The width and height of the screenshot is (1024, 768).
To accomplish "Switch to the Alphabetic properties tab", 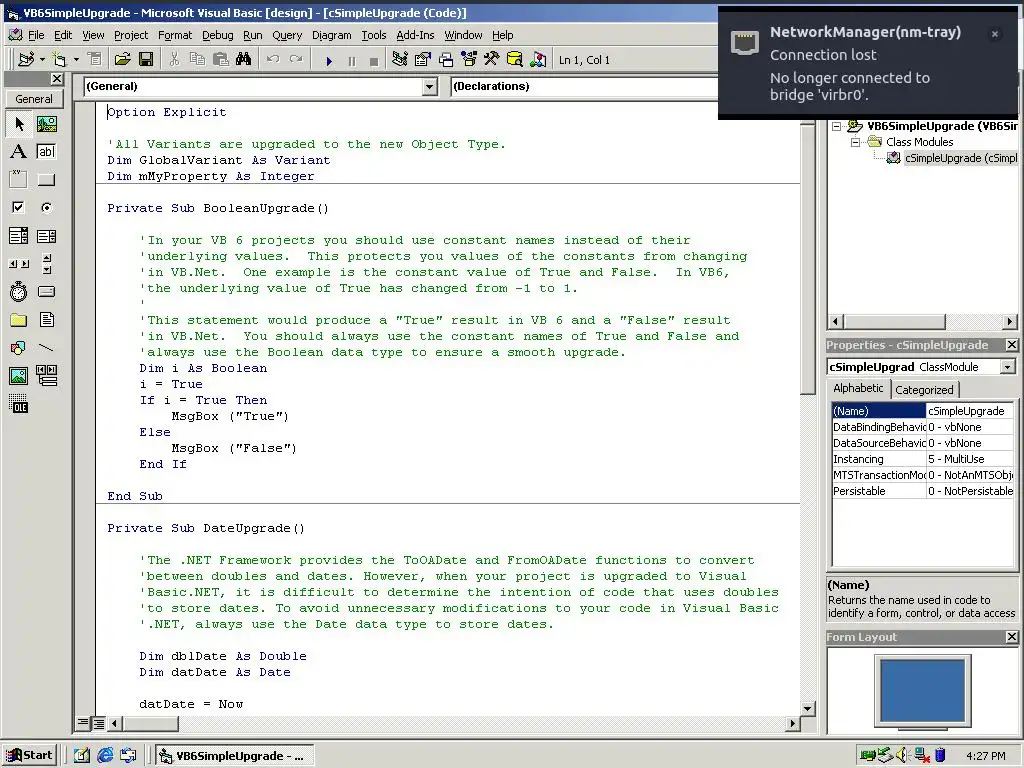I will 858,388.
